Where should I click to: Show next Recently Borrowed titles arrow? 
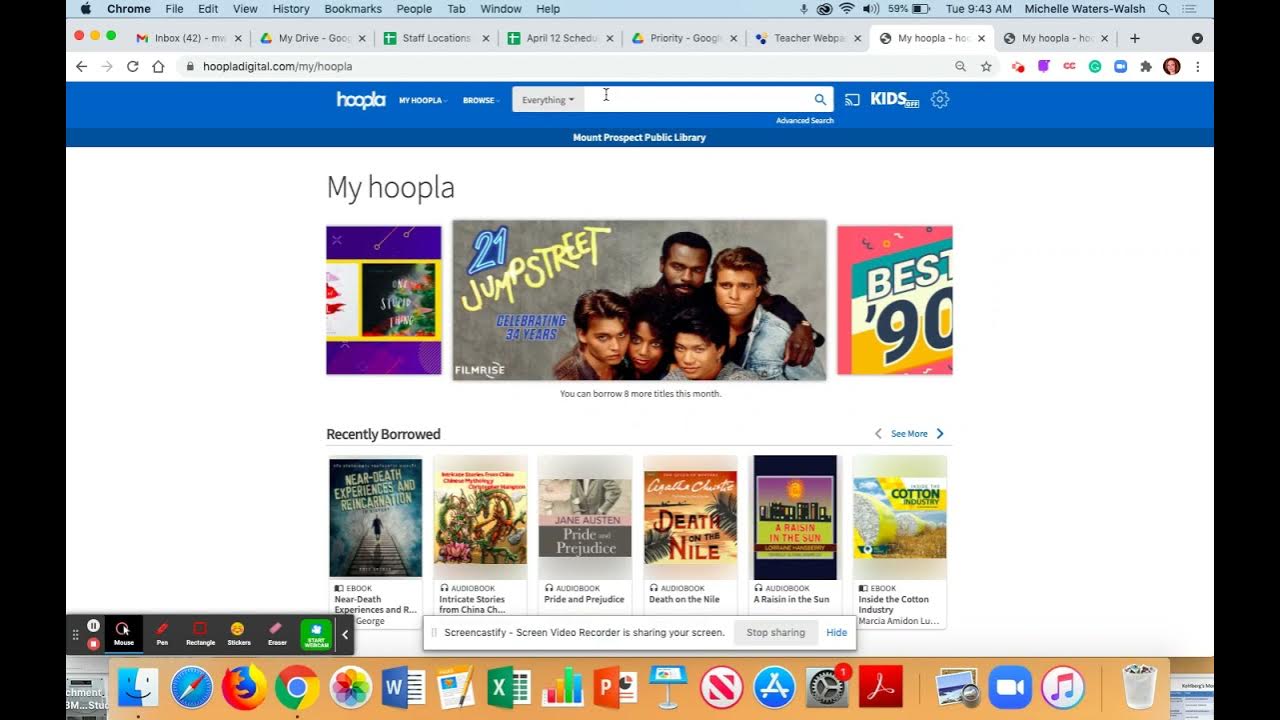click(x=940, y=434)
